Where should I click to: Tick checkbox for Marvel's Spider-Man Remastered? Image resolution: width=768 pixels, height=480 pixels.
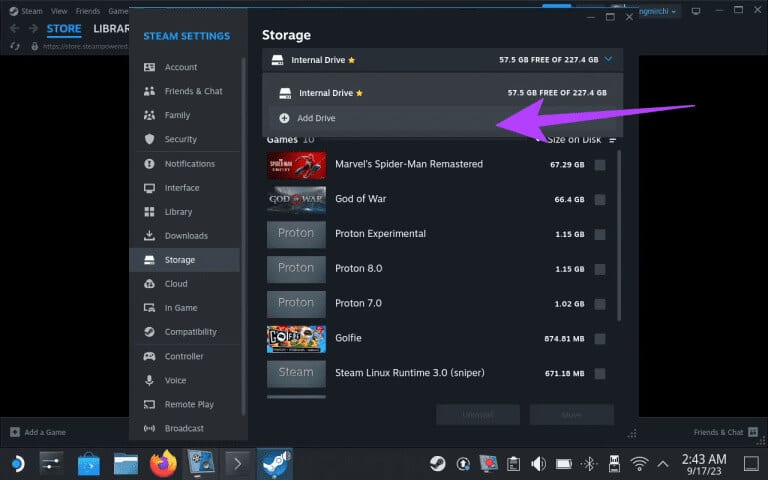(600, 165)
